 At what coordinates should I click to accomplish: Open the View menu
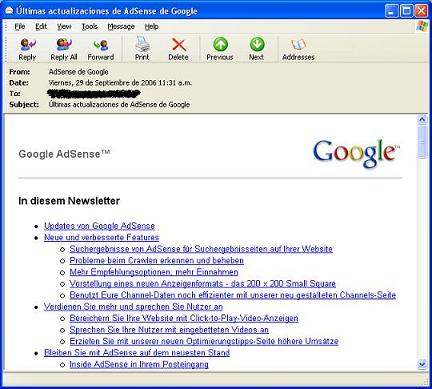(64, 27)
